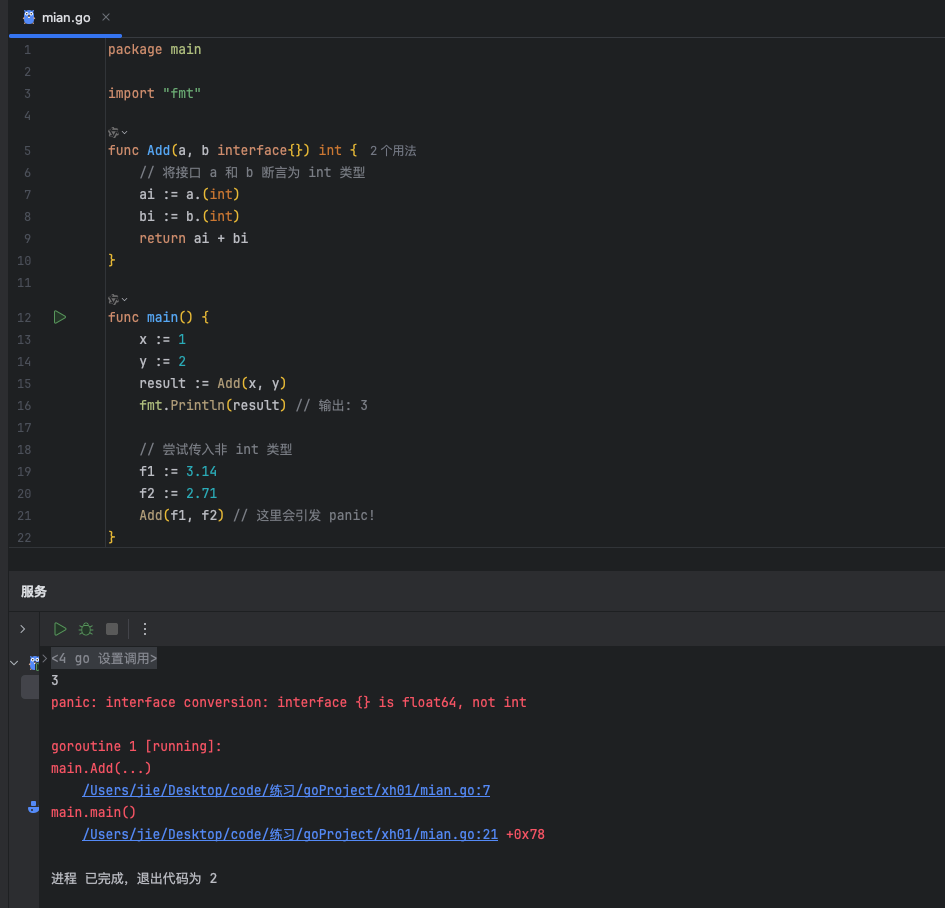Click the 'f1 := 3.14' assignment
Viewport: 945px width, 908px height.
[178, 472]
